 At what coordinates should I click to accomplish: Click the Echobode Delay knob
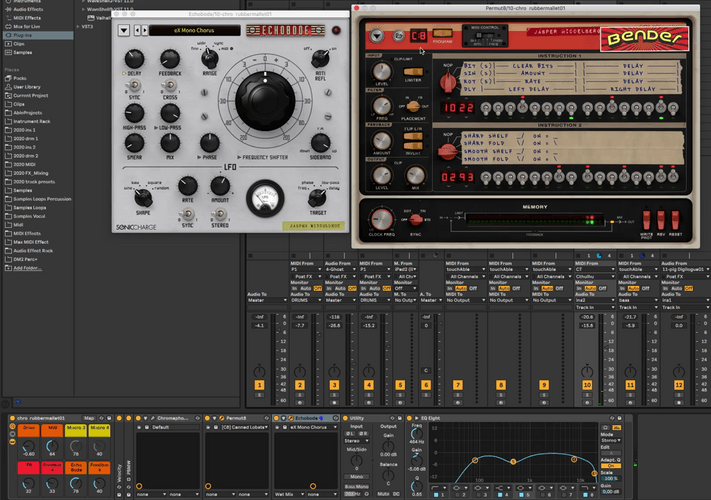click(x=134, y=59)
